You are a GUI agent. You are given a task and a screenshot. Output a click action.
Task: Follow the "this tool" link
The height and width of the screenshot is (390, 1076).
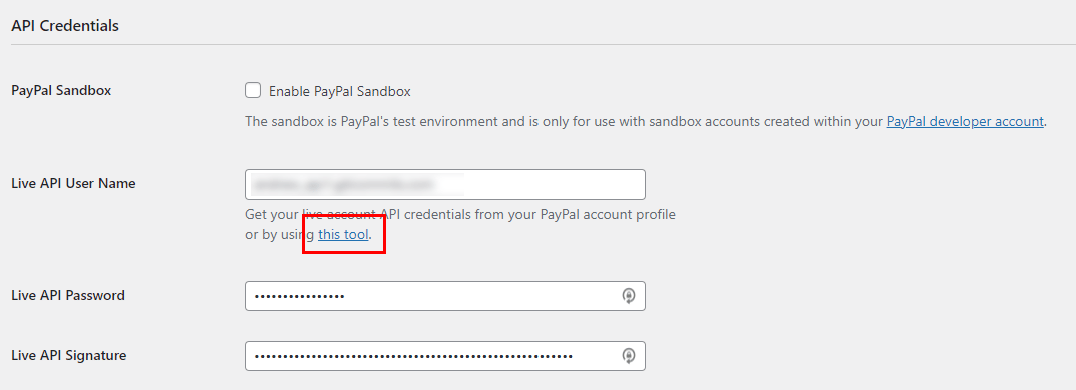(x=343, y=235)
